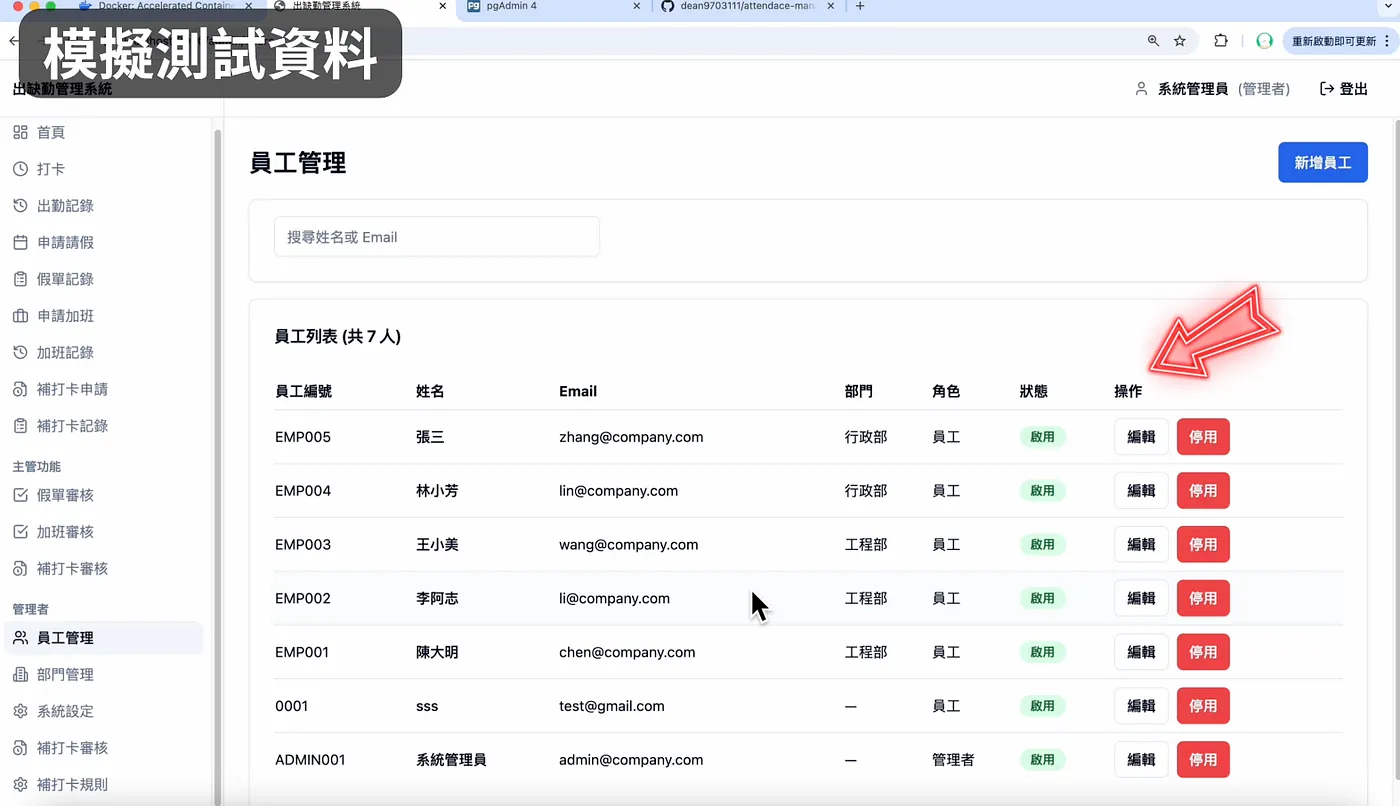1400x806 pixels.
Task: Edit employee 陳大明
Action: (1141, 652)
